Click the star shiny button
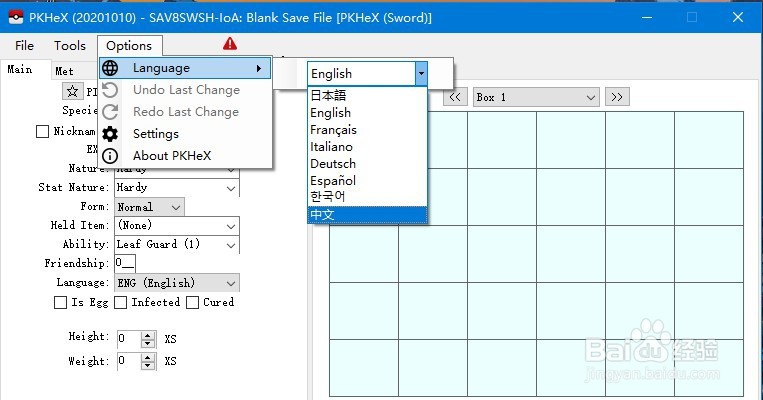This screenshot has height=400, width=763. (x=73, y=91)
